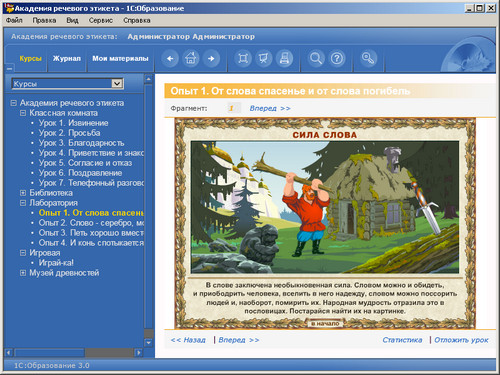The width and height of the screenshot is (500, 375).
Task: Click the back arrow toolbar icon
Action: pos(170,59)
